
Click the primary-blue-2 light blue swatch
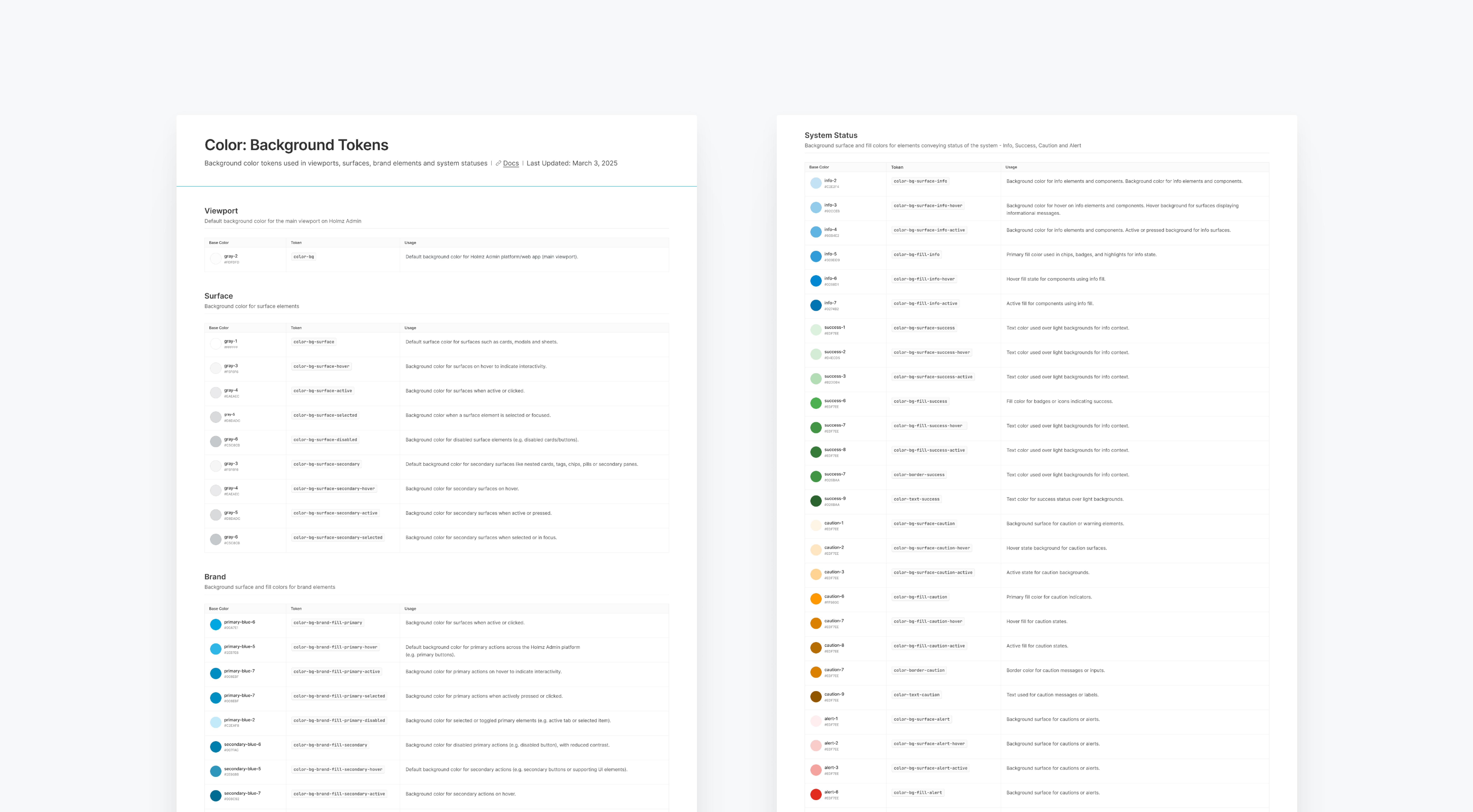[216, 722]
